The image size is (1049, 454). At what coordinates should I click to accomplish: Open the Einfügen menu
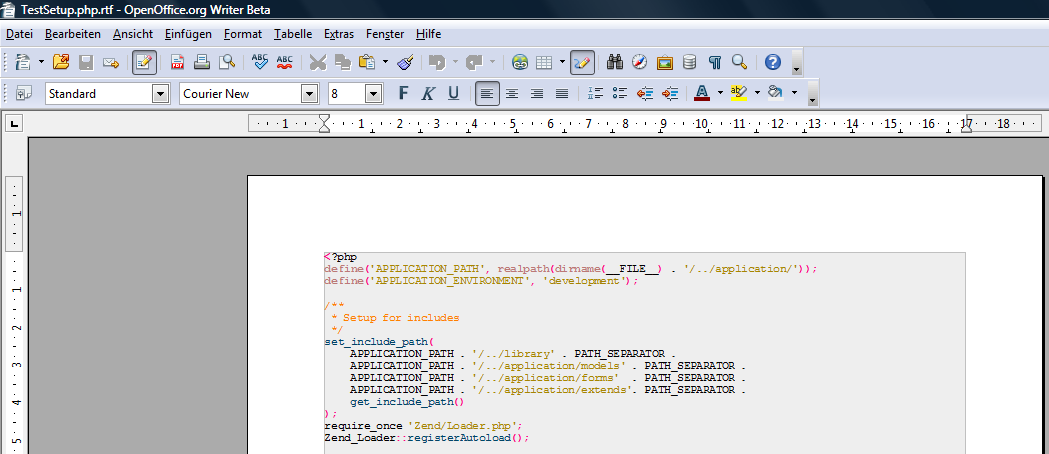click(188, 34)
